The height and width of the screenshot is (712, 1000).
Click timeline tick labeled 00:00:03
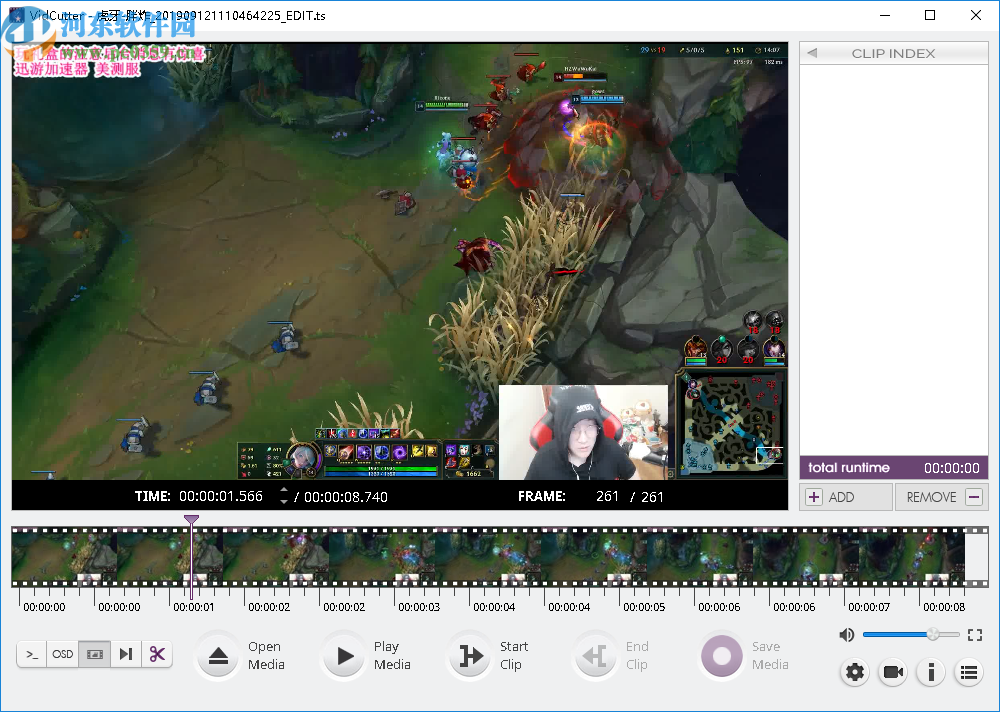click(419, 607)
